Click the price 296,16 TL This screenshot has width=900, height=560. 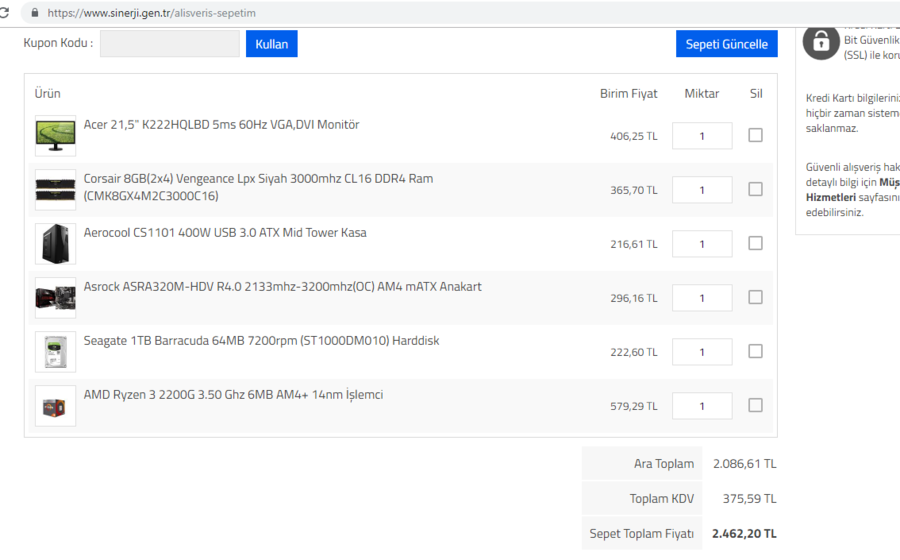634,298
